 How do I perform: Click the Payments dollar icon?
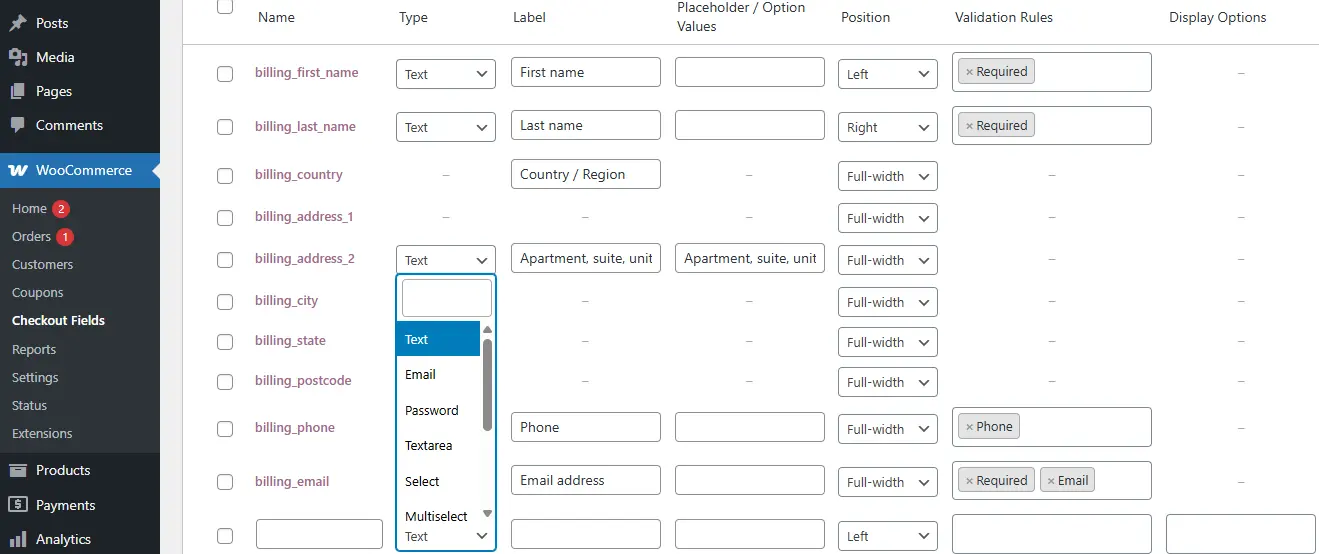(18, 505)
